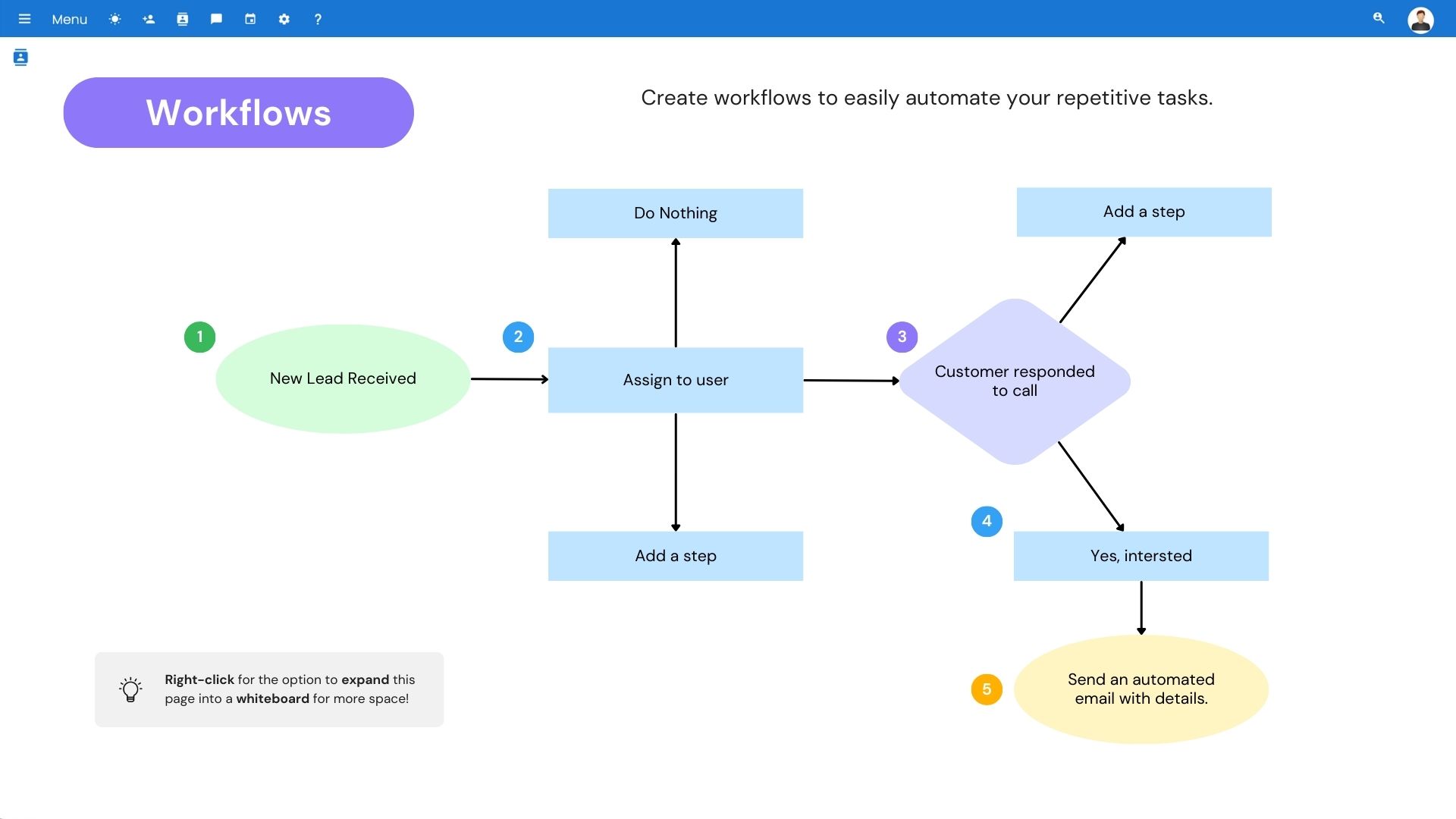1456x819 pixels.
Task: Select the Workflows page label
Action: 238,112
